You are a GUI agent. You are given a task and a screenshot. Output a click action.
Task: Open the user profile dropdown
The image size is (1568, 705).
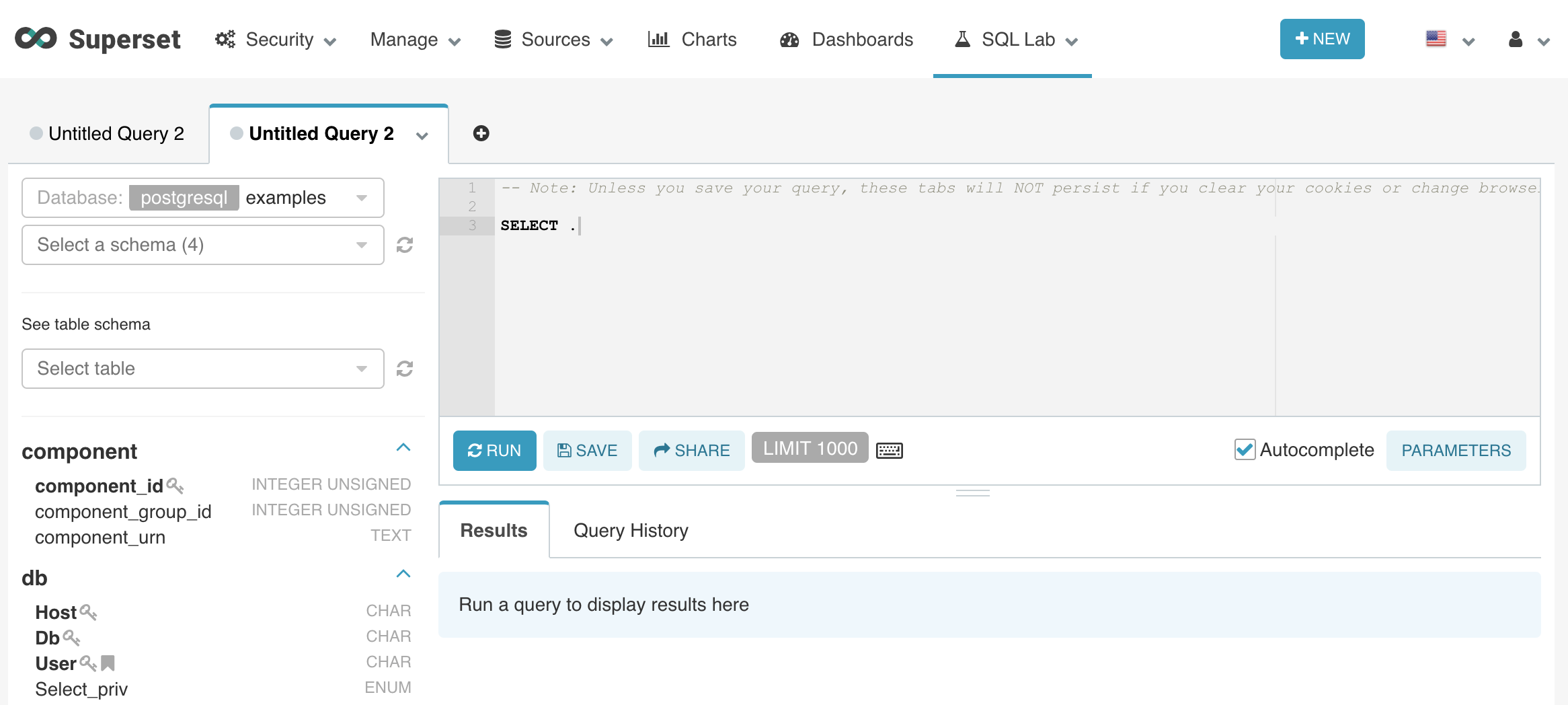[x=1529, y=40]
